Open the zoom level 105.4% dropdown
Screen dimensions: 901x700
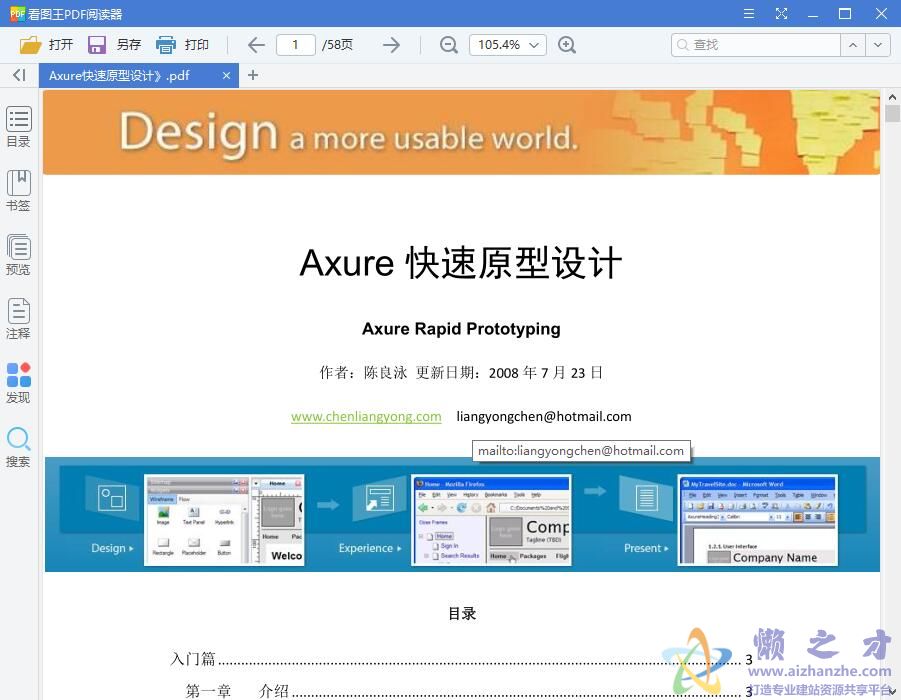point(507,45)
